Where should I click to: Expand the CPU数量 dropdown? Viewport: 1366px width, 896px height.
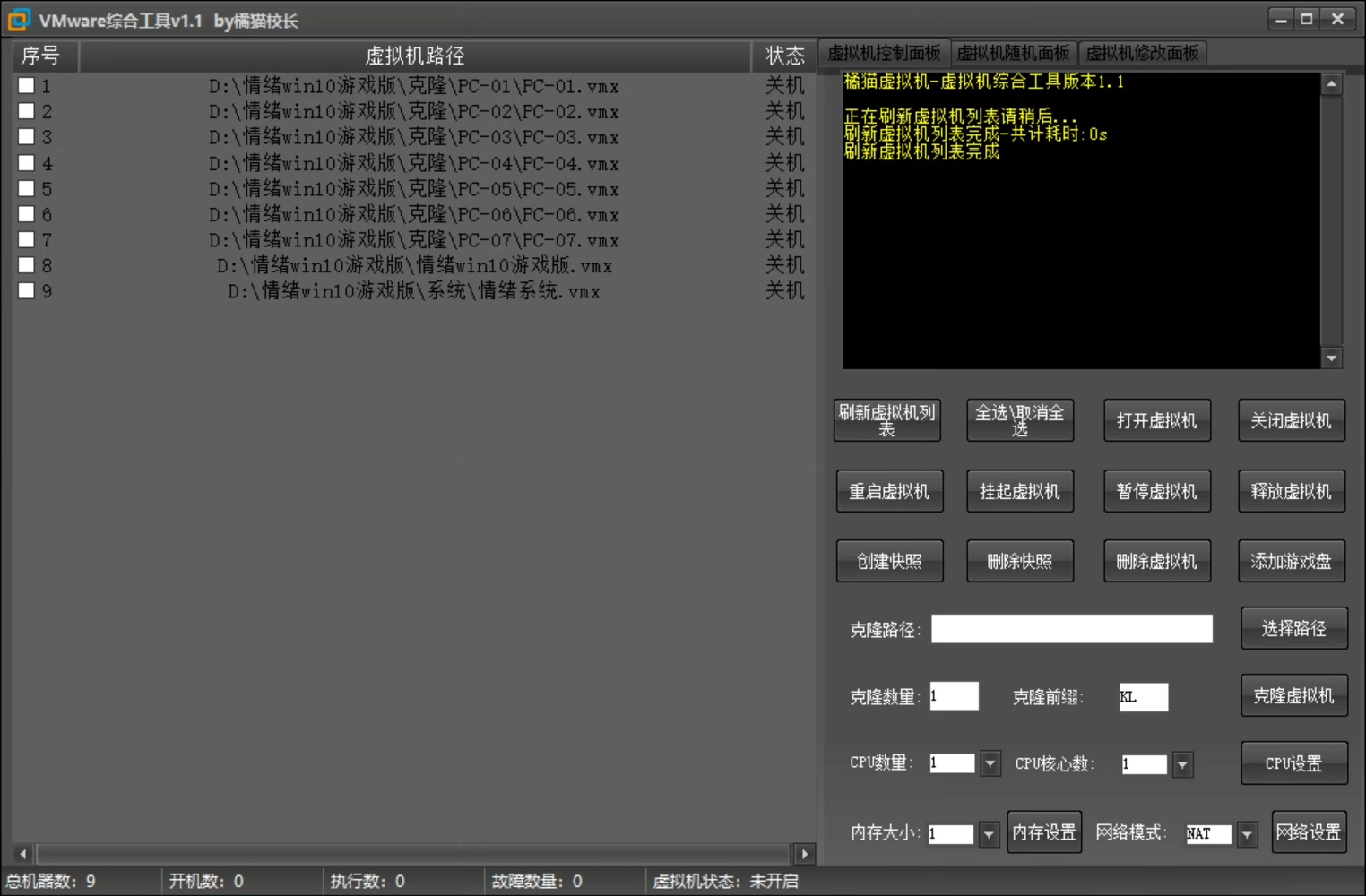pyautogui.click(x=990, y=764)
